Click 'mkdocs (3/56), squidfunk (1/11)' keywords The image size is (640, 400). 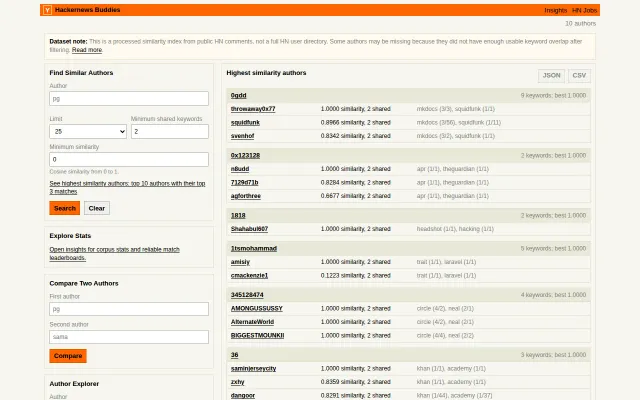coord(459,122)
